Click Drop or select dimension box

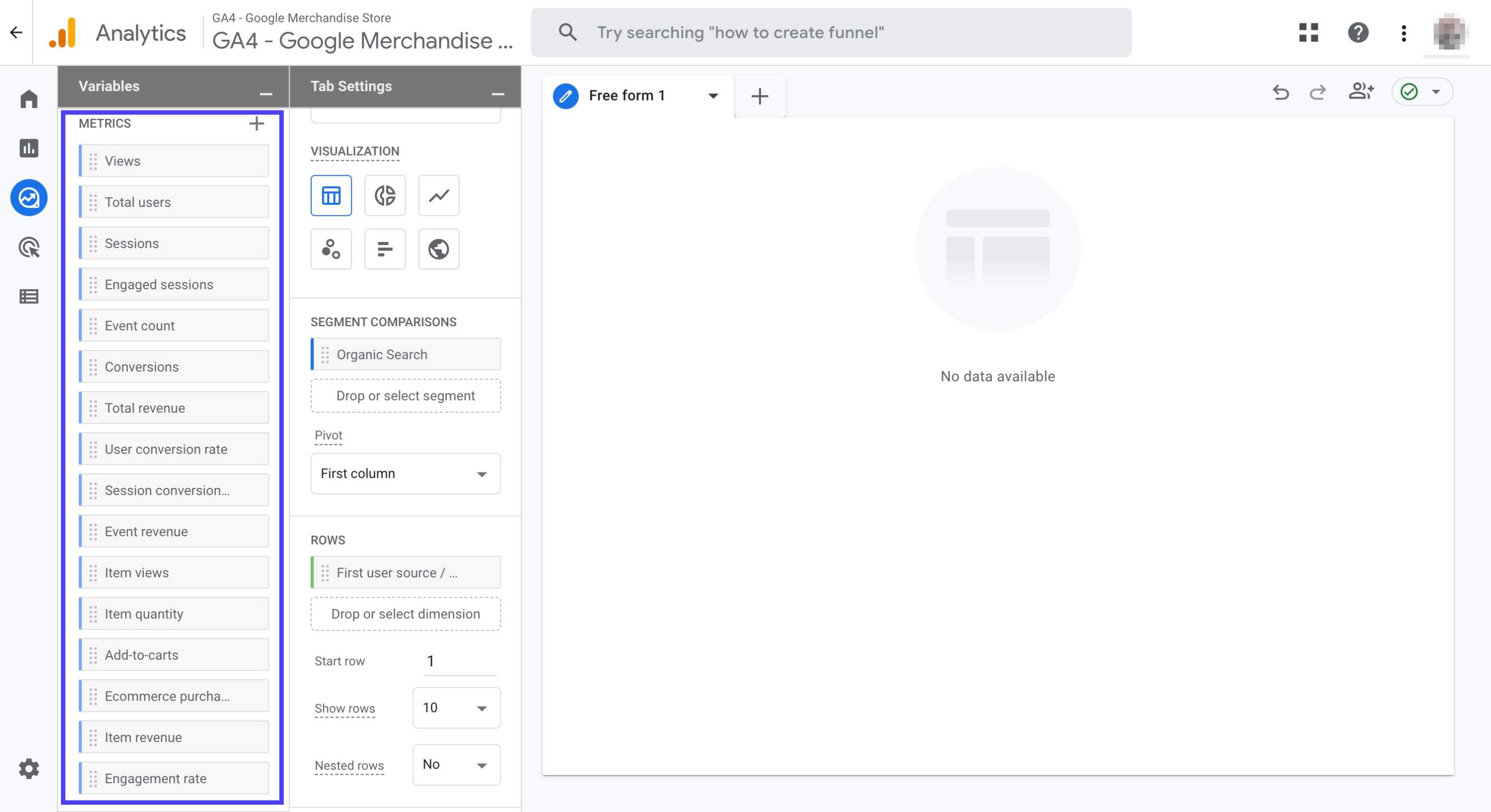pyautogui.click(x=405, y=614)
